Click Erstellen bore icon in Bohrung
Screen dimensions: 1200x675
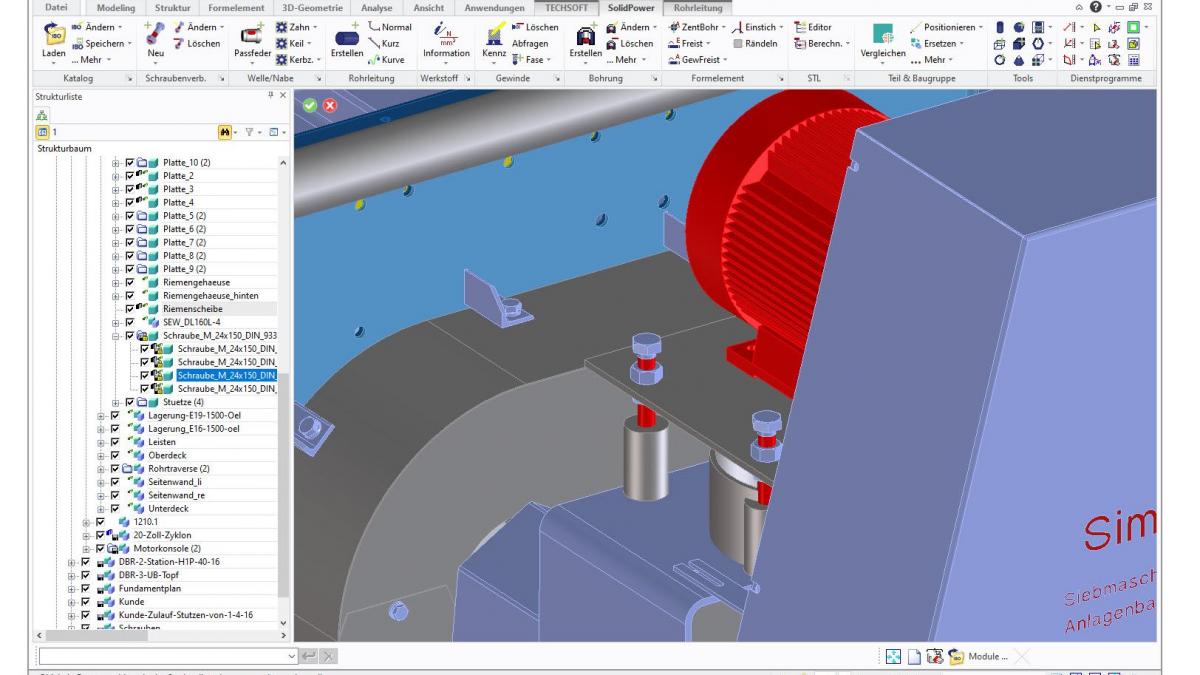586,32
